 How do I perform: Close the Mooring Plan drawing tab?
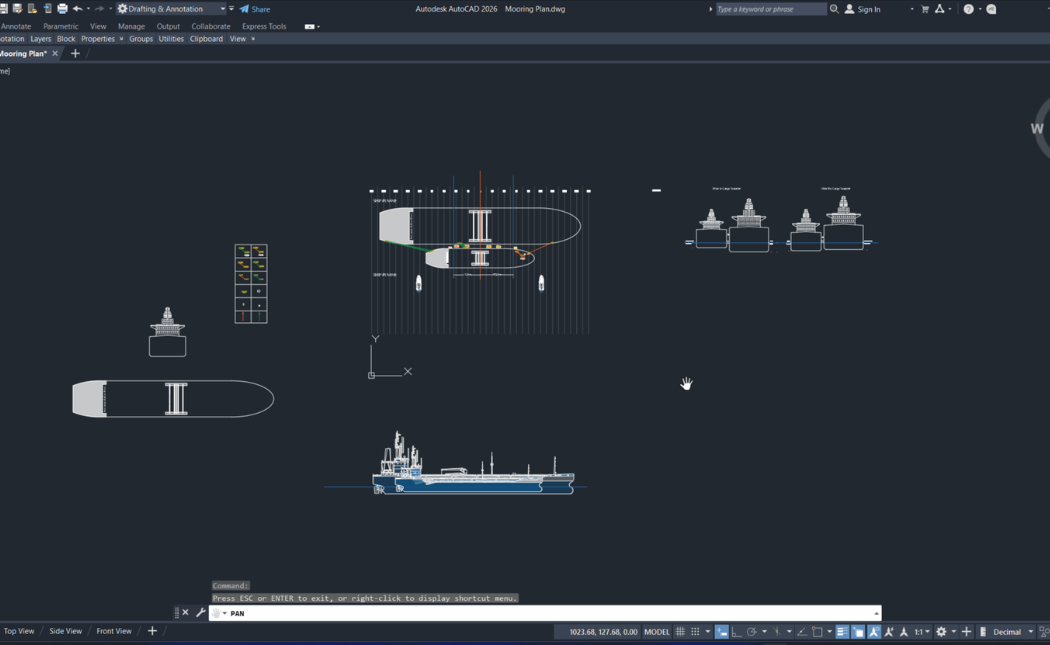(55, 54)
